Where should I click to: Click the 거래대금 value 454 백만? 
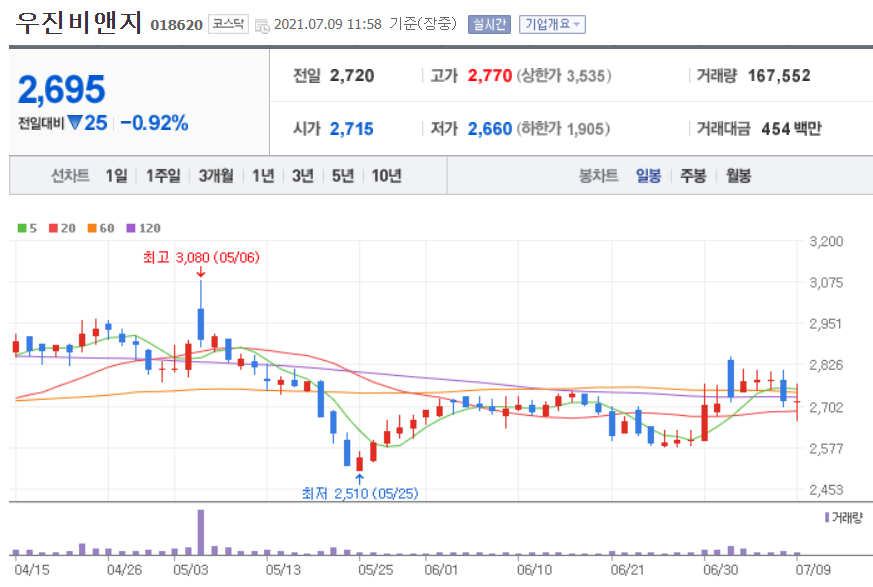[x=792, y=129]
